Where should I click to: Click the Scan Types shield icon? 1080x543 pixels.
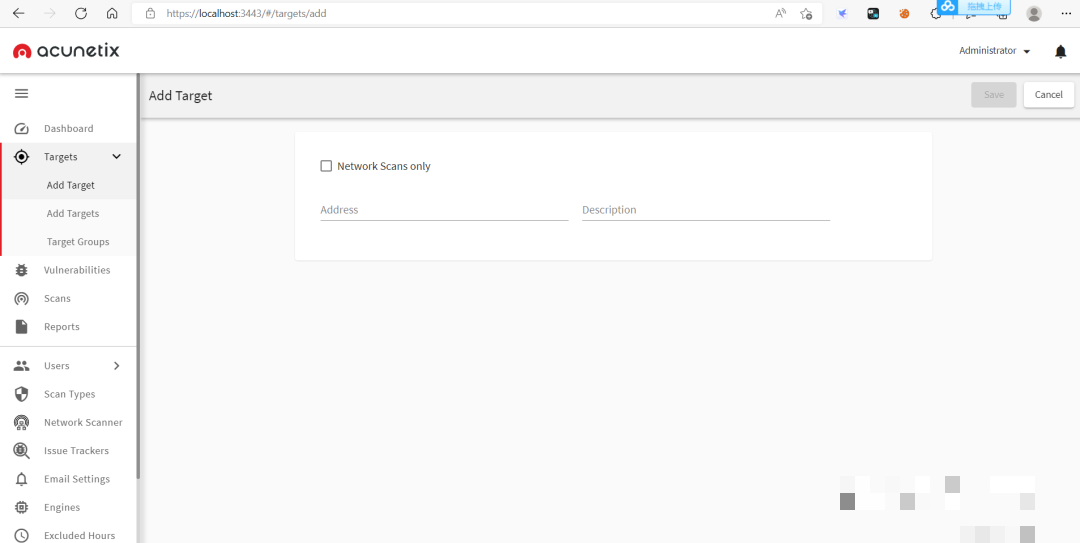coord(21,394)
